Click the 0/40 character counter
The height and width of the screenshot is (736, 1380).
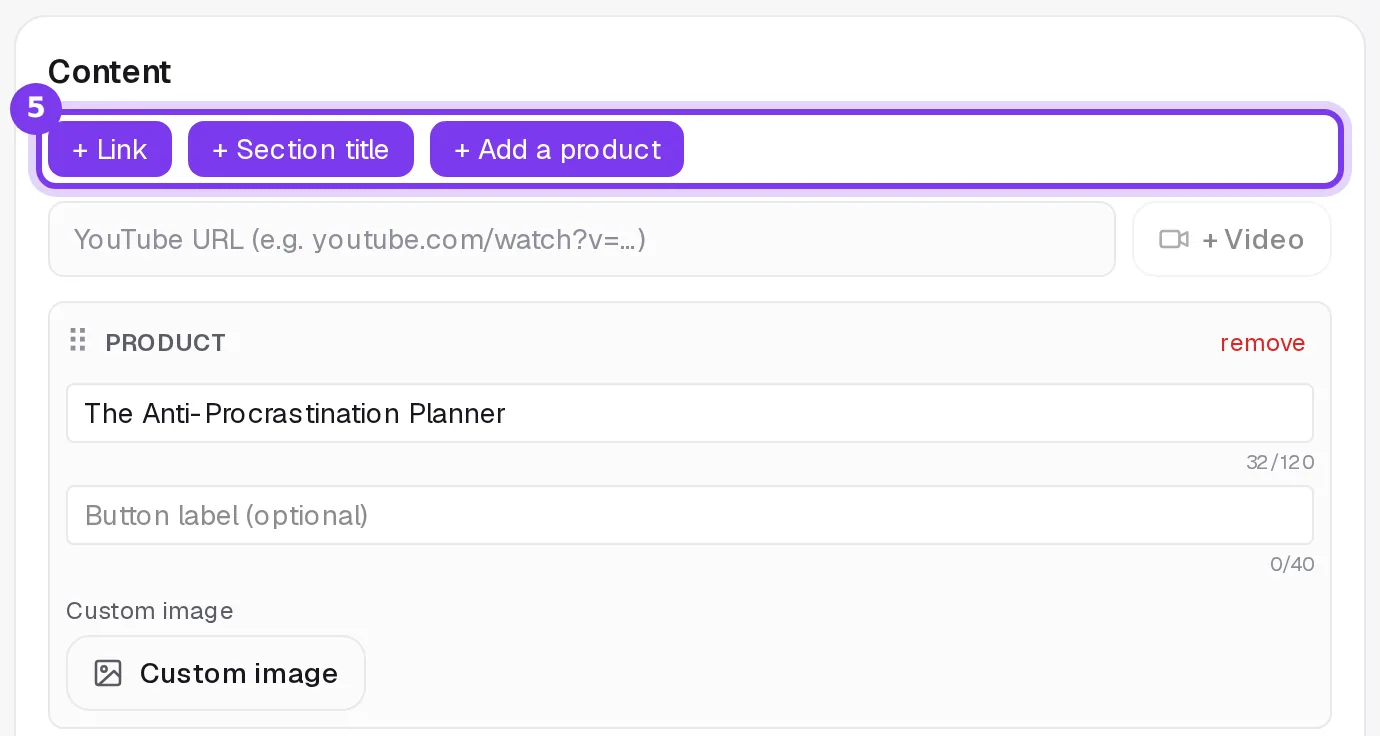pos(1292,565)
